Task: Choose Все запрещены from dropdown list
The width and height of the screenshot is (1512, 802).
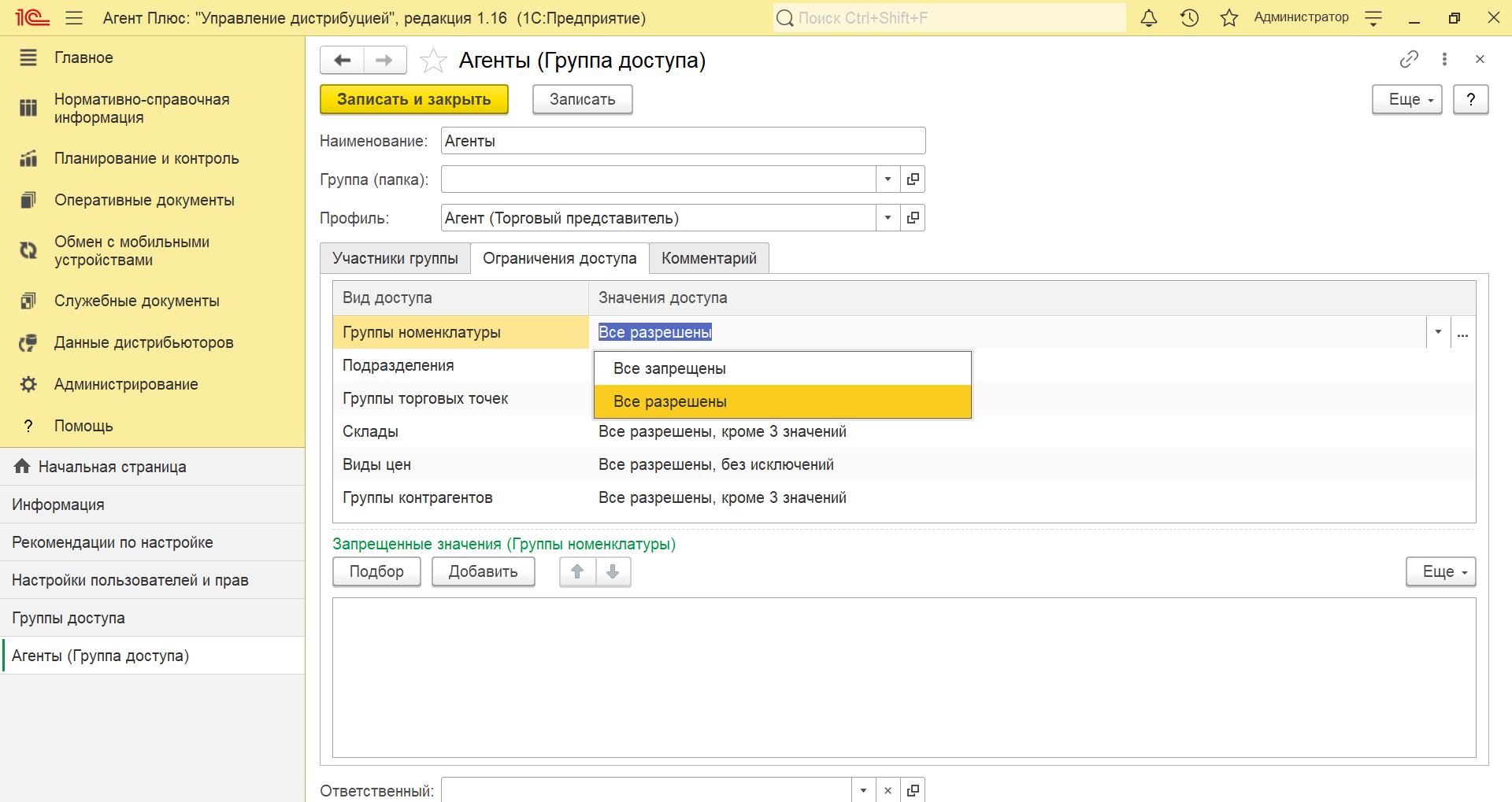Action: click(783, 368)
